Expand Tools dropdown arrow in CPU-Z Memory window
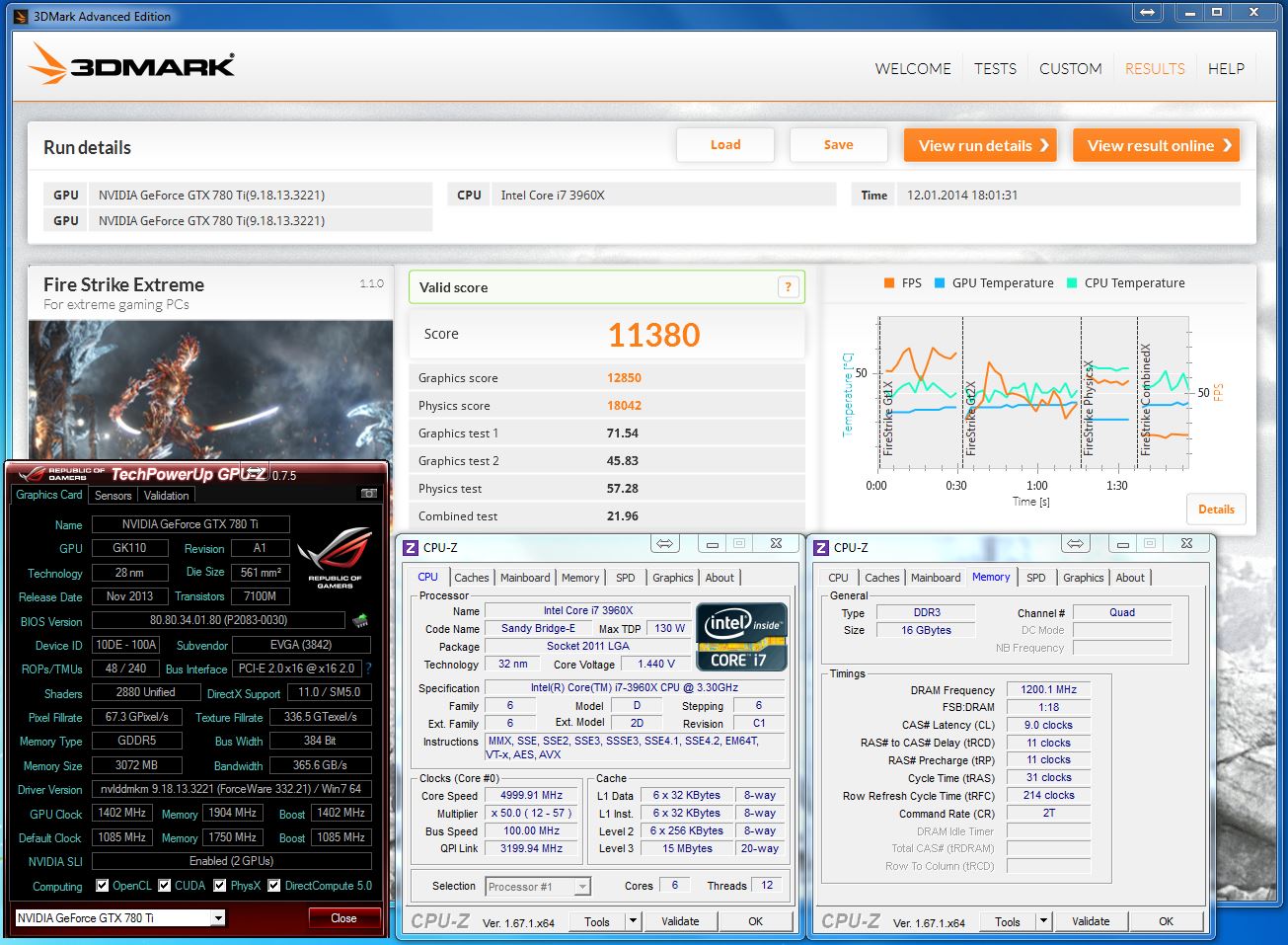 tap(1043, 921)
